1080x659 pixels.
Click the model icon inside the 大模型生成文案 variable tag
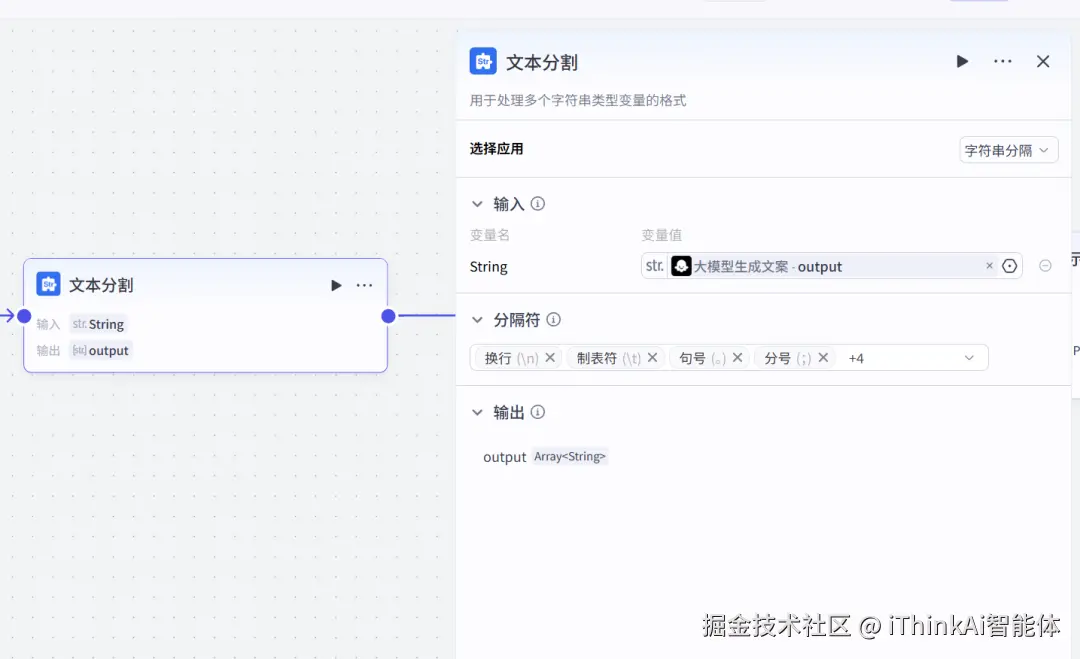click(x=681, y=266)
